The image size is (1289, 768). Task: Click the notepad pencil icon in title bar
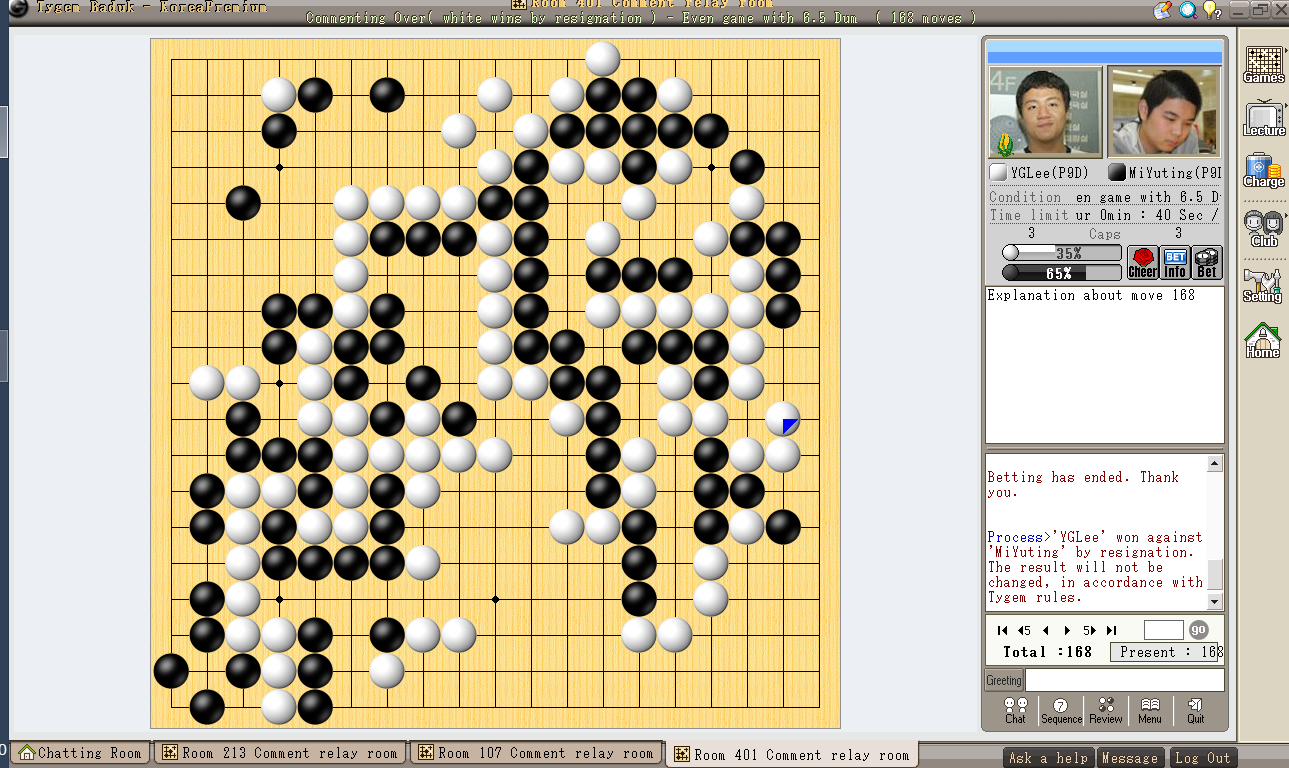pos(1162,10)
